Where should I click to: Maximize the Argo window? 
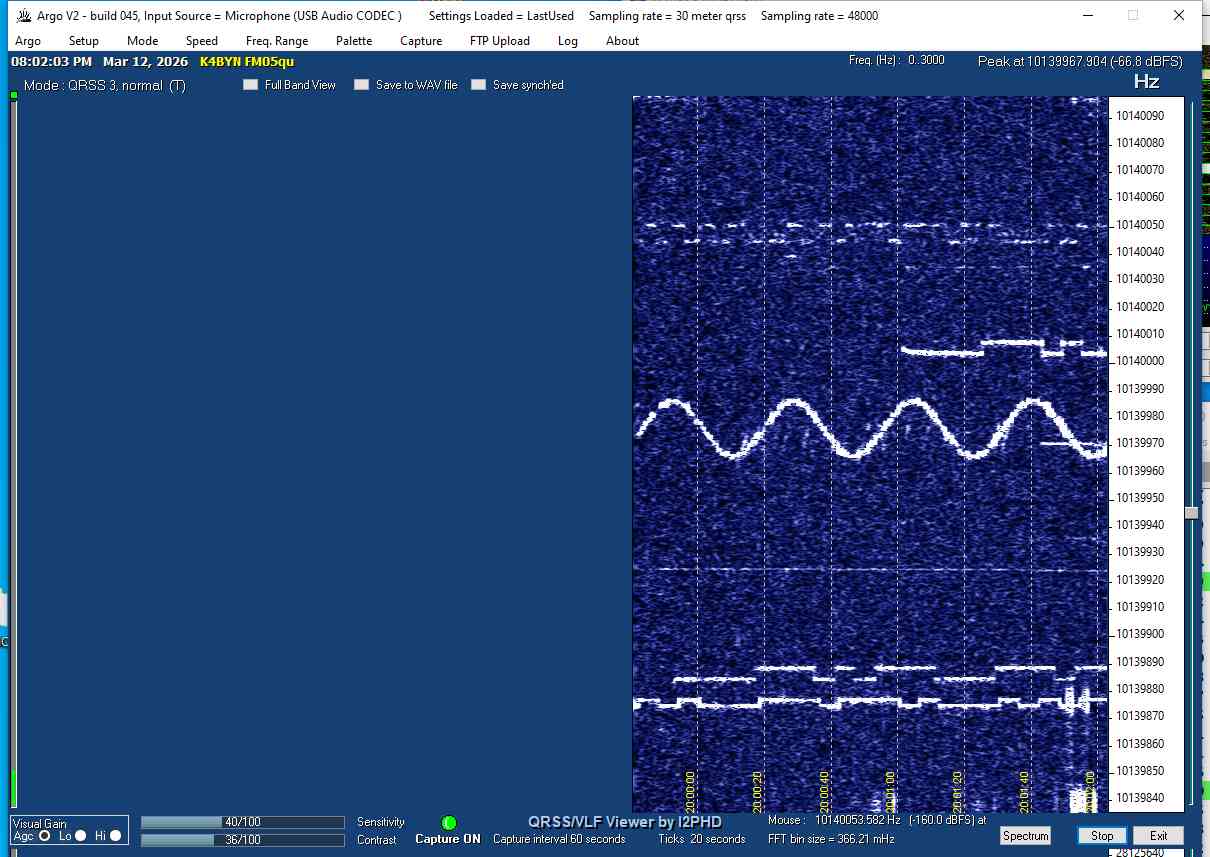point(1133,16)
